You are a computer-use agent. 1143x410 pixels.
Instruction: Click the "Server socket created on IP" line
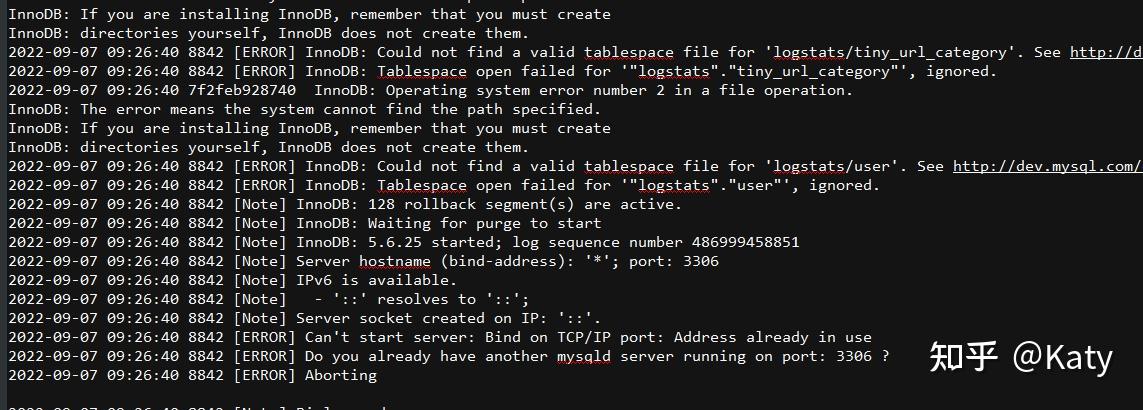point(448,318)
